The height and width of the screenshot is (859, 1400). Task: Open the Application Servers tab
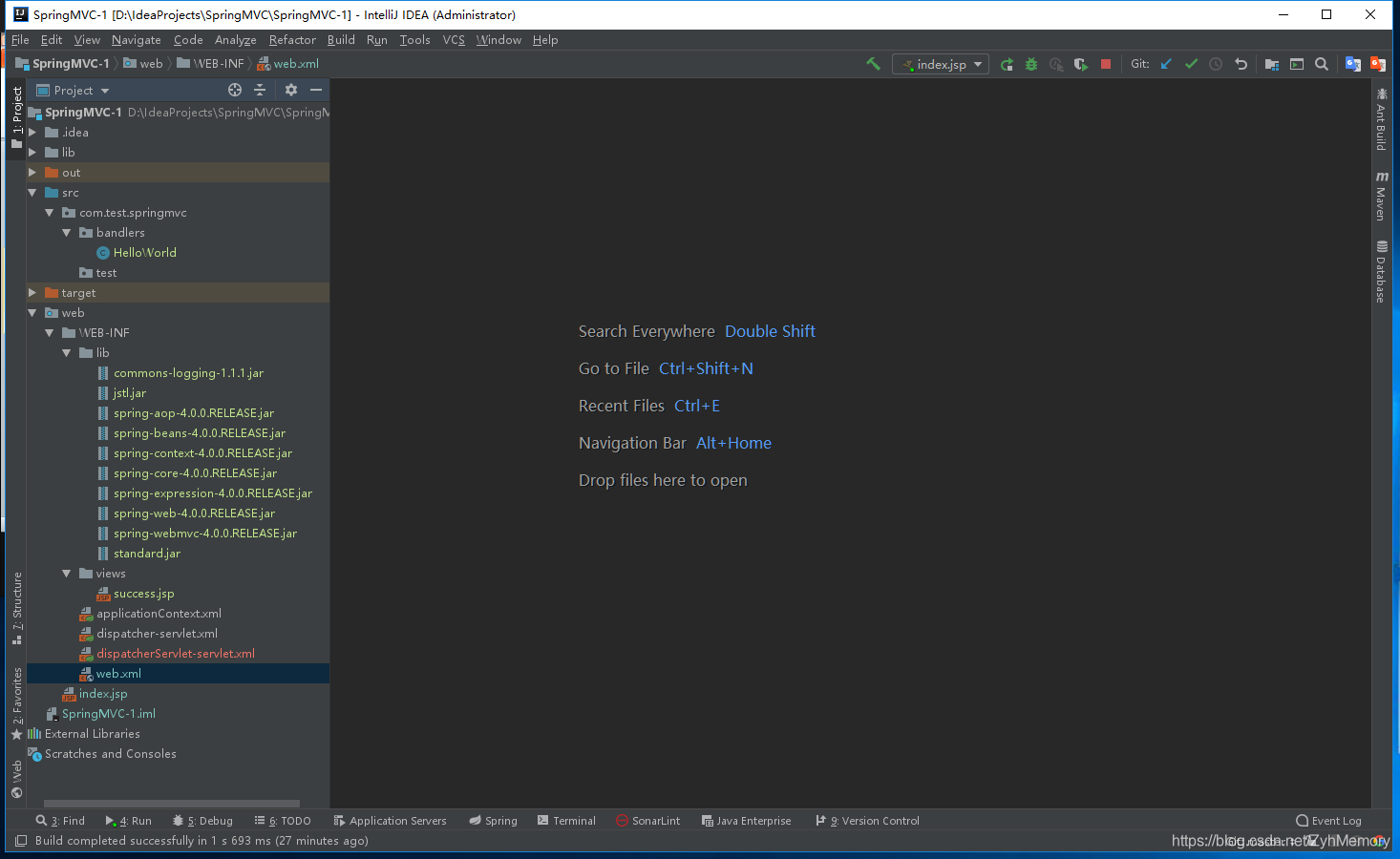(x=390, y=821)
